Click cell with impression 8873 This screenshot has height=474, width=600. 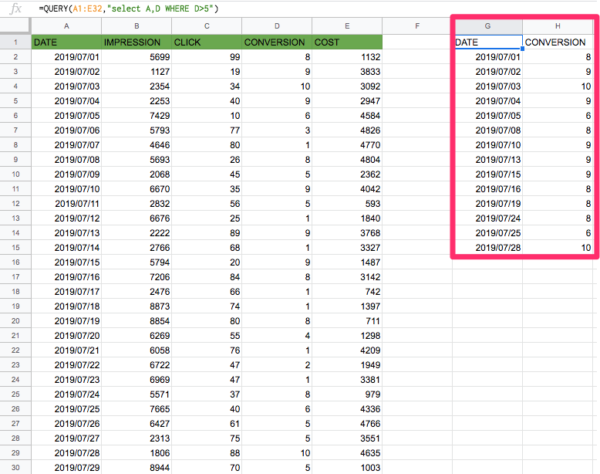[137, 306]
